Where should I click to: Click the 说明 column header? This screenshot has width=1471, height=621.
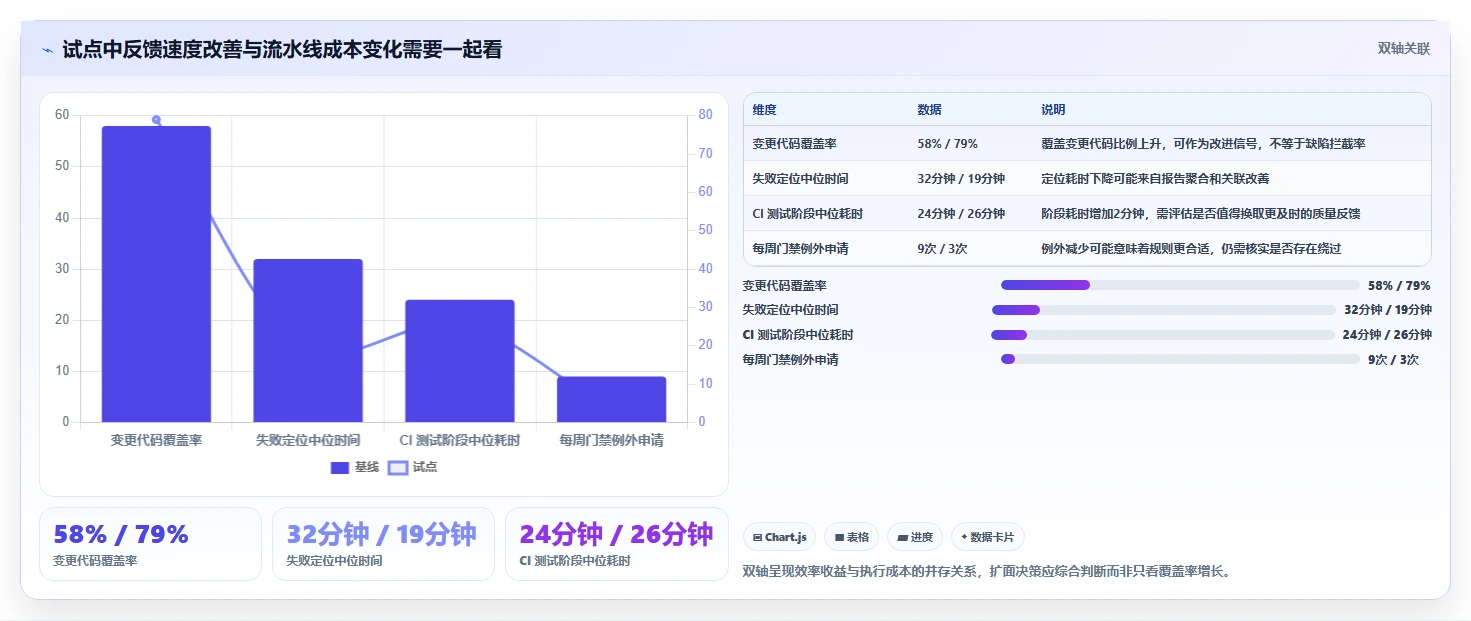pos(1053,110)
